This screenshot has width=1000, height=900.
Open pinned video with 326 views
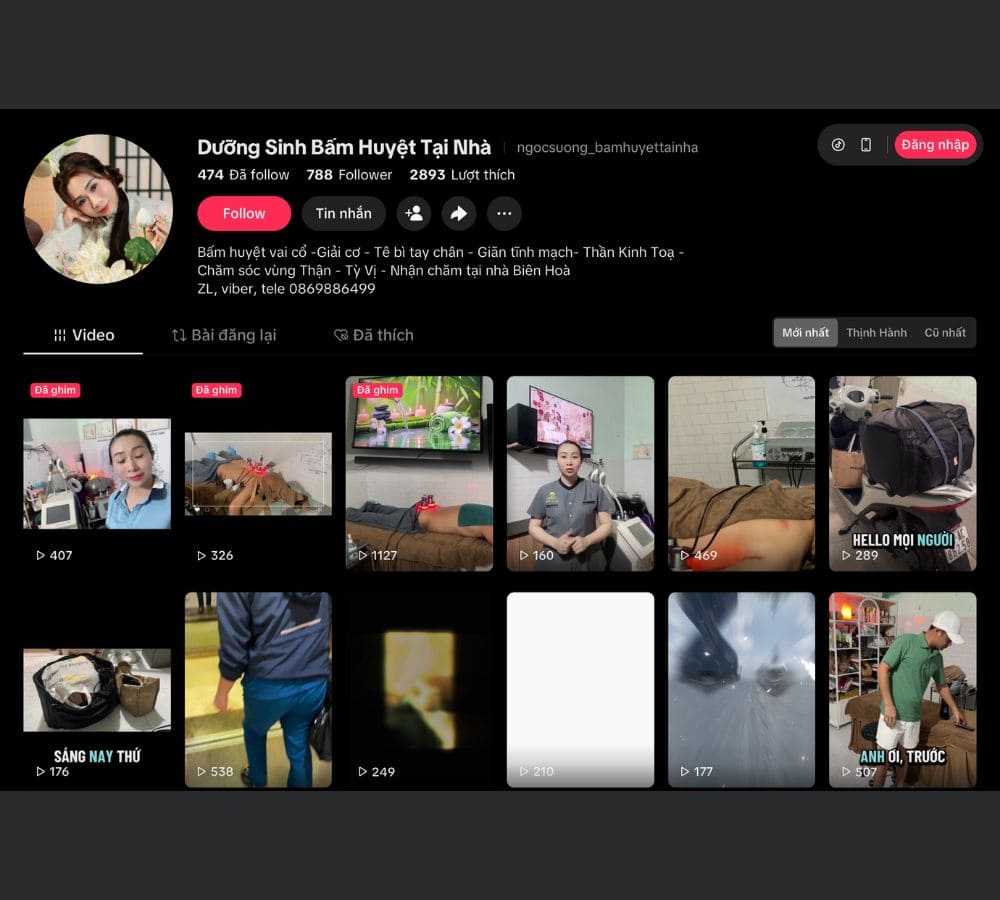click(x=258, y=473)
